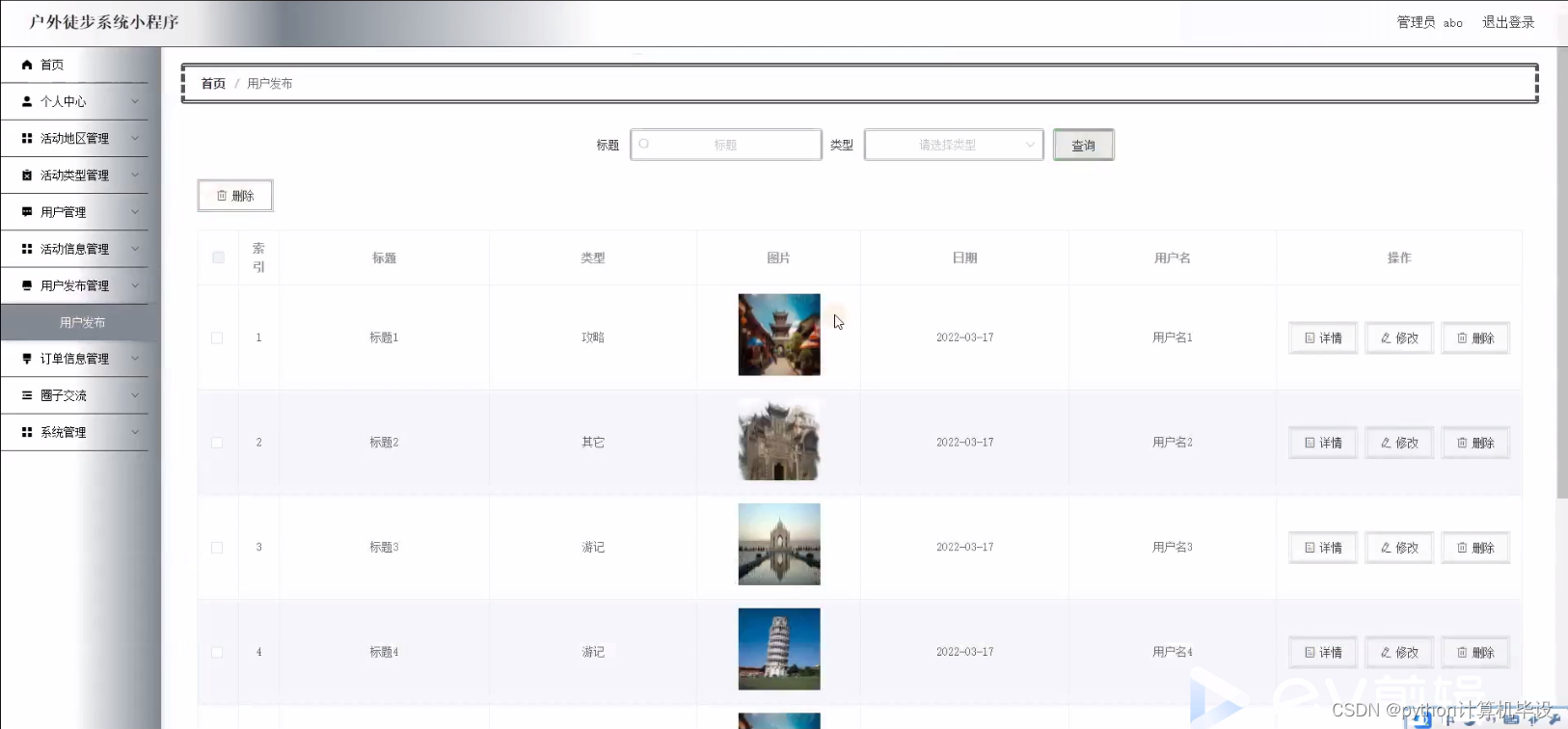Focus the 标题 search input field

pos(726,145)
